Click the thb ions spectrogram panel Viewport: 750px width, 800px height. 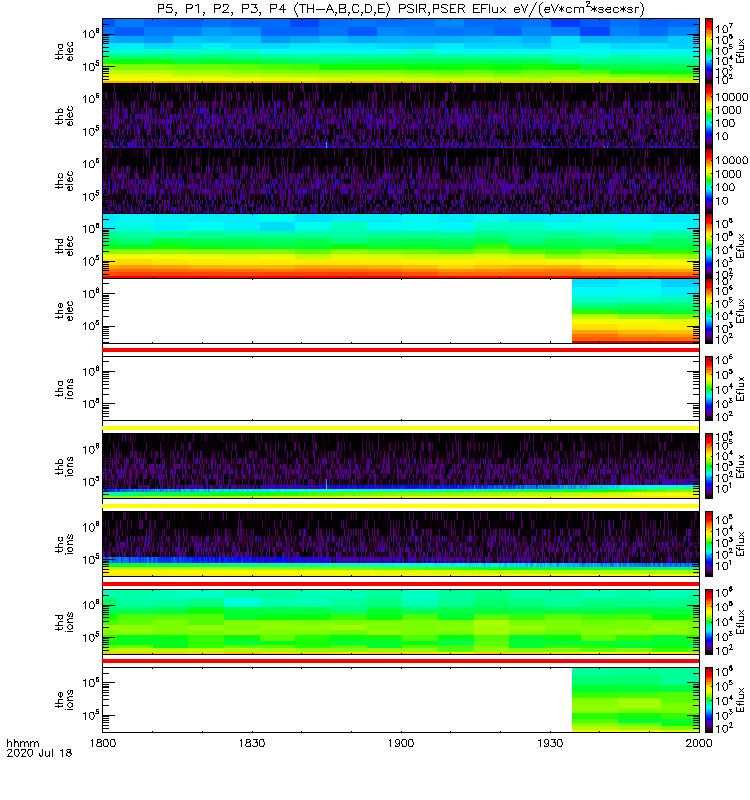coord(401,466)
